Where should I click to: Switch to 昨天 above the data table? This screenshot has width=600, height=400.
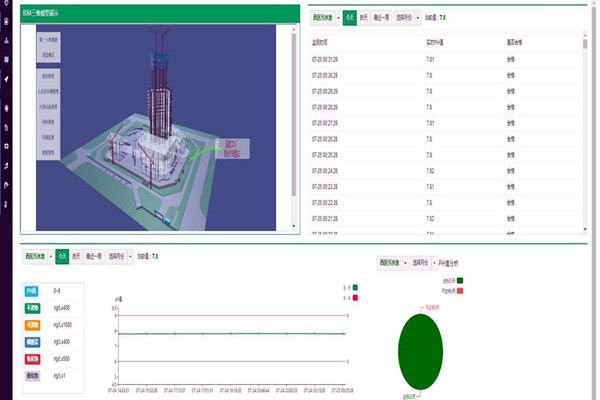pos(365,18)
